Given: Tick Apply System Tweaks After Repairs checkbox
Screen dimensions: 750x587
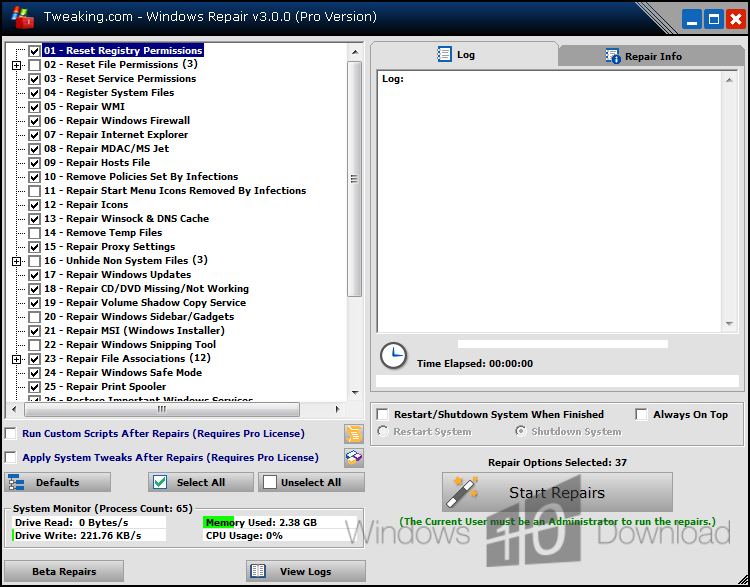Looking at the screenshot, I should [11, 457].
